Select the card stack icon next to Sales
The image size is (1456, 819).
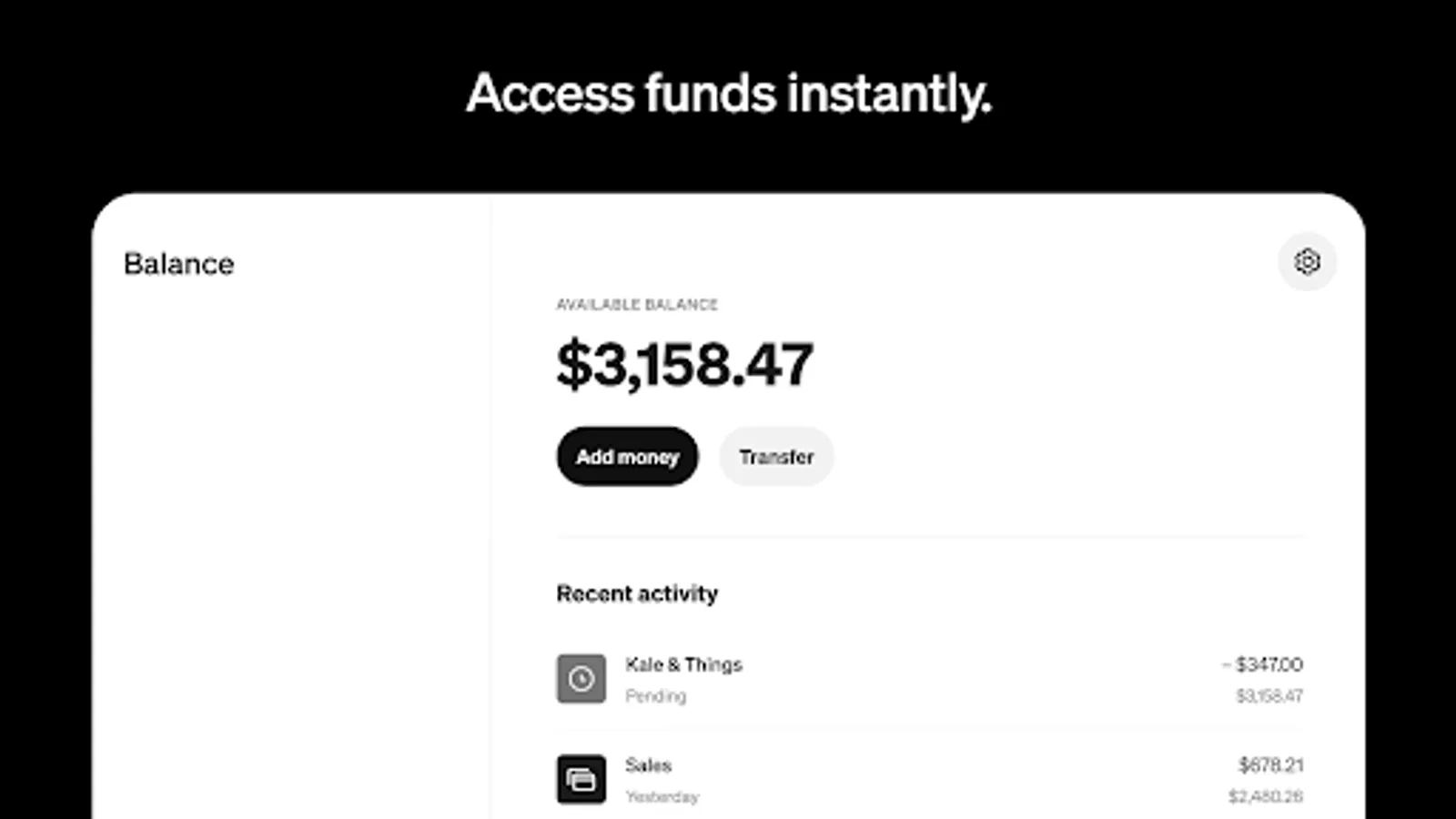(580, 780)
